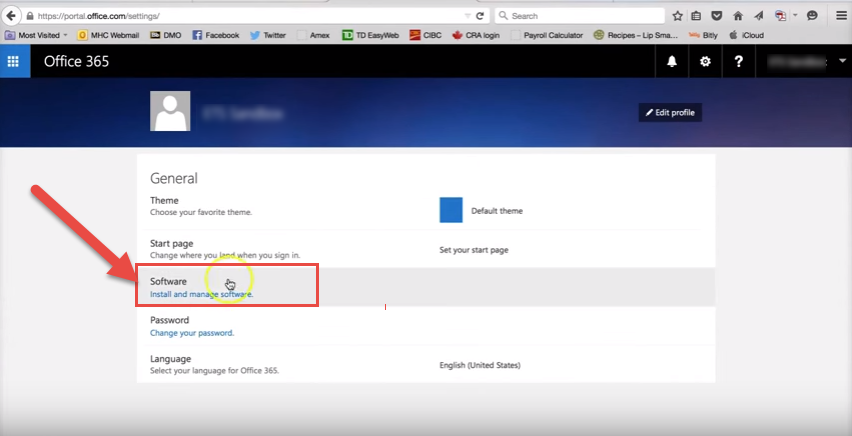Screen dimensions: 852x436
Task: Click the address bar URL
Action: point(99,16)
